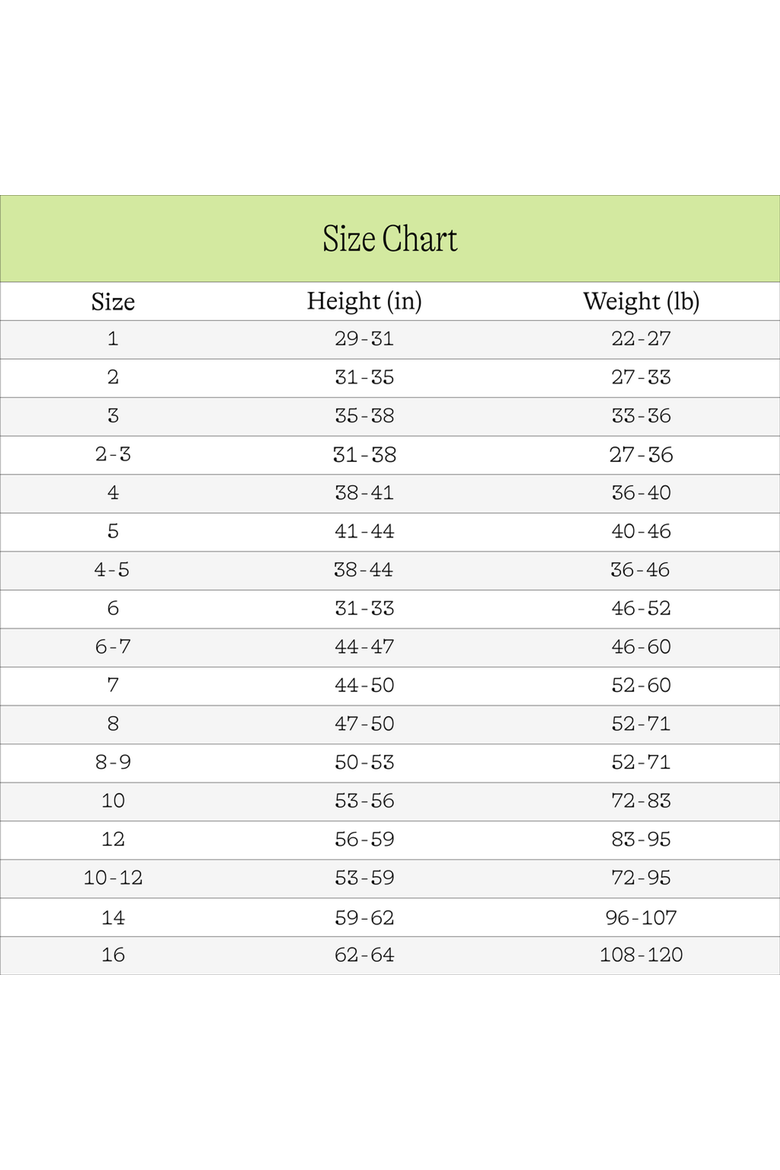This screenshot has width=780, height=1170.
Task: Click weight value 72-83
Action: coord(641,801)
